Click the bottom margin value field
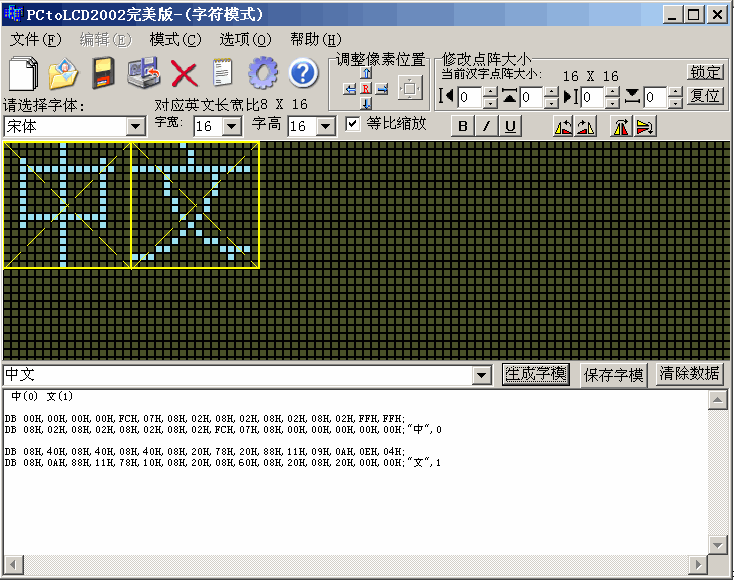Screen dimensions: 734x580 pos(656,97)
